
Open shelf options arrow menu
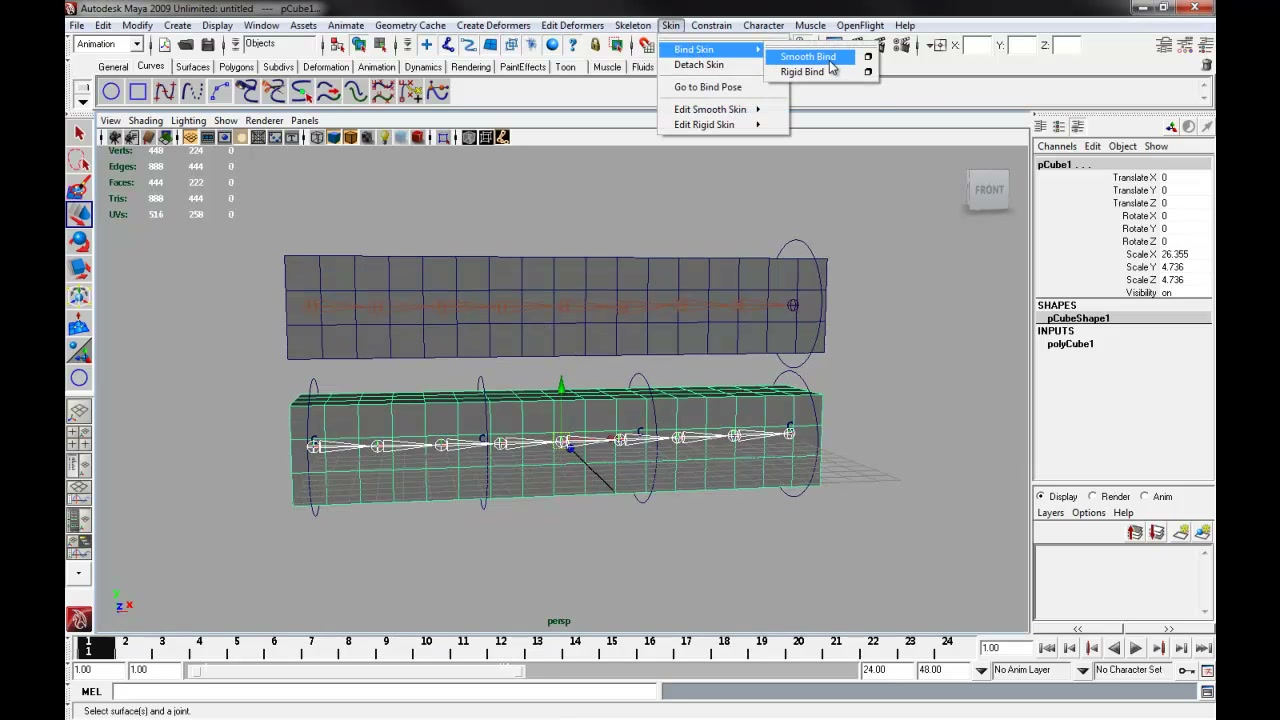coord(83,101)
